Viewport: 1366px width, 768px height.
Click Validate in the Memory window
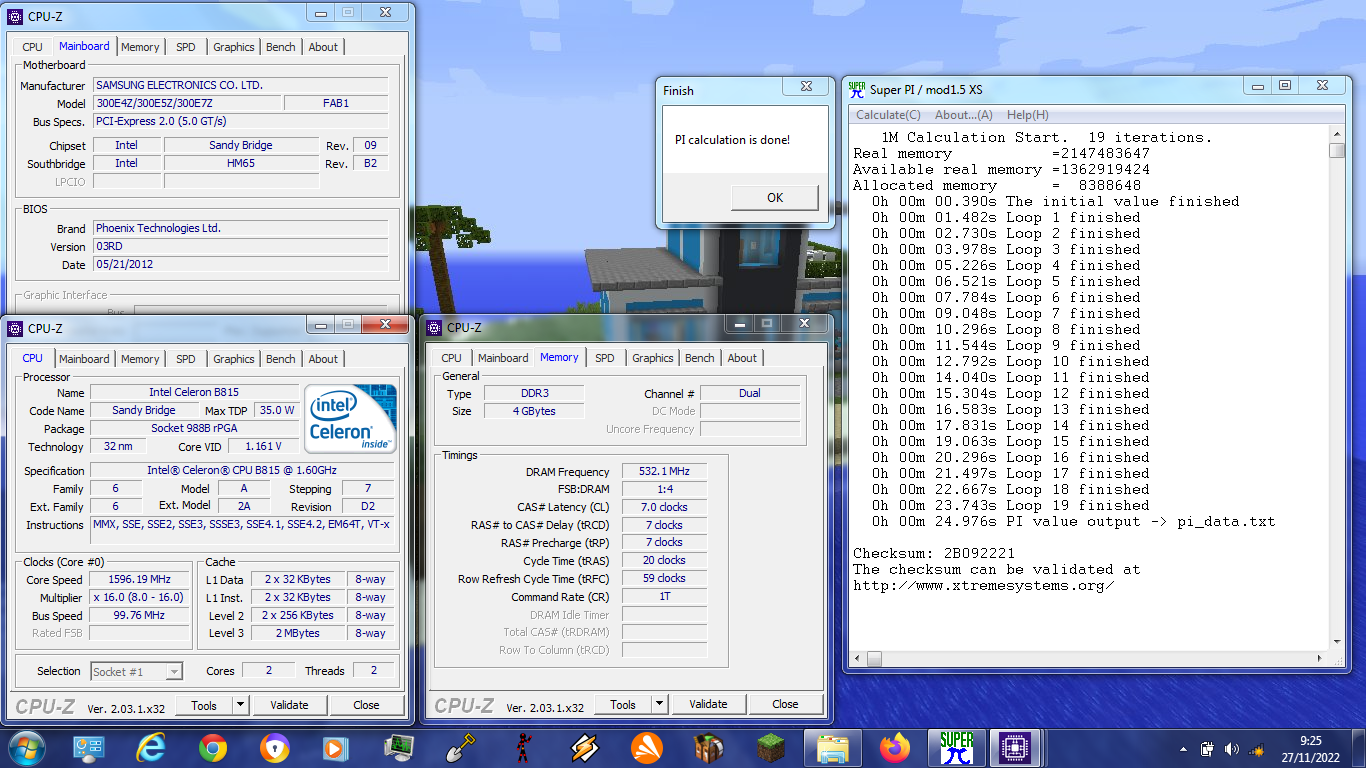(x=708, y=704)
